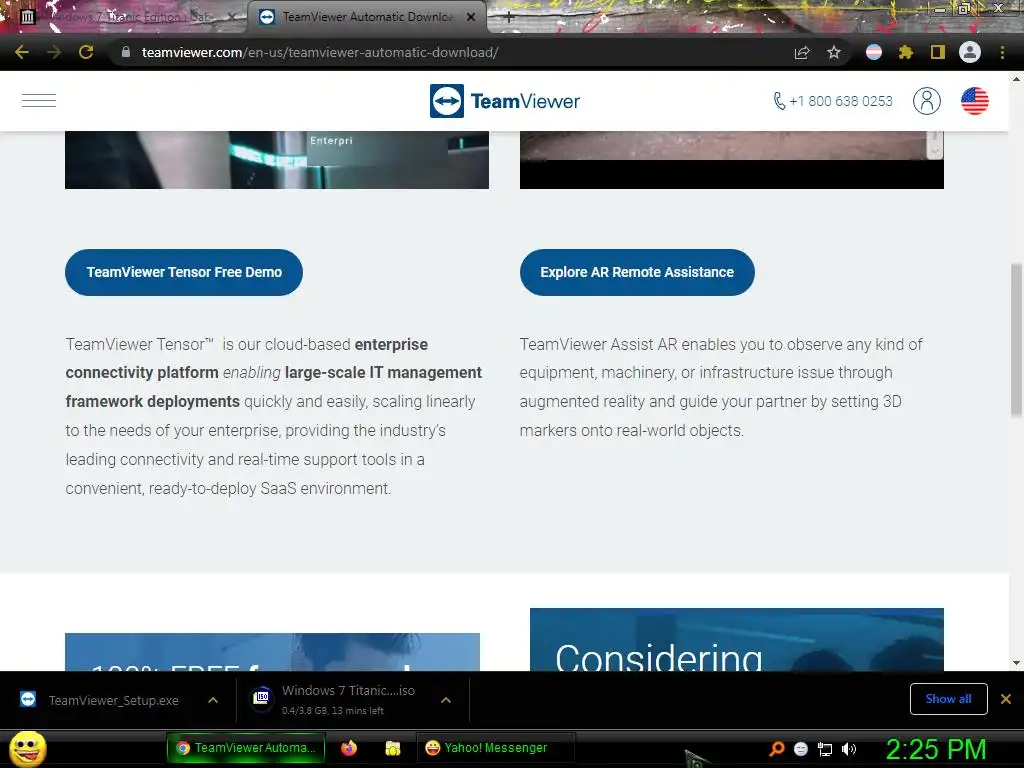Click the striped flag extension icon
Viewport: 1024px width, 768px height.
(x=874, y=52)
